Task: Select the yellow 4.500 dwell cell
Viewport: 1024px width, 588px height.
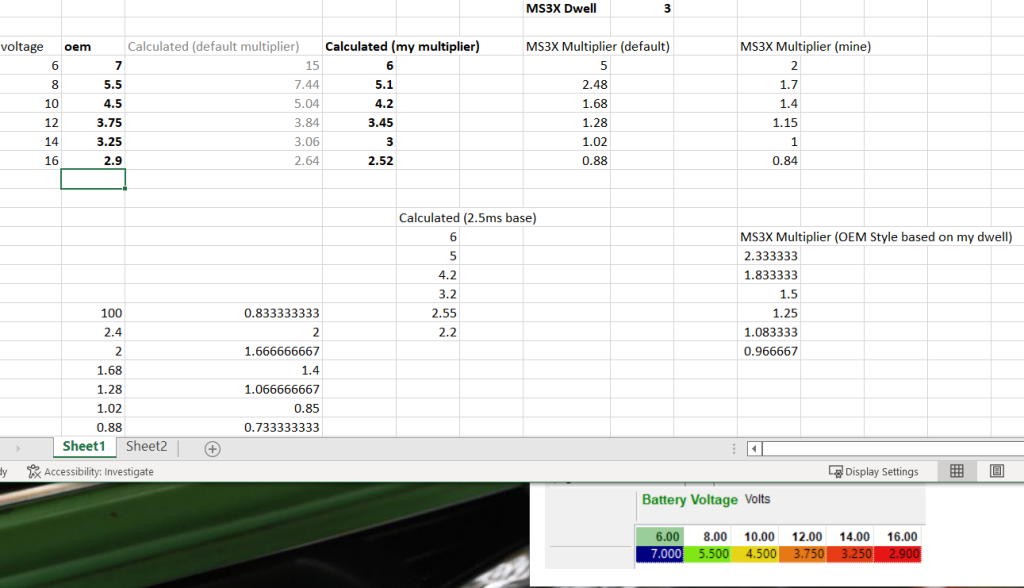Action: [x=755, y=554]
